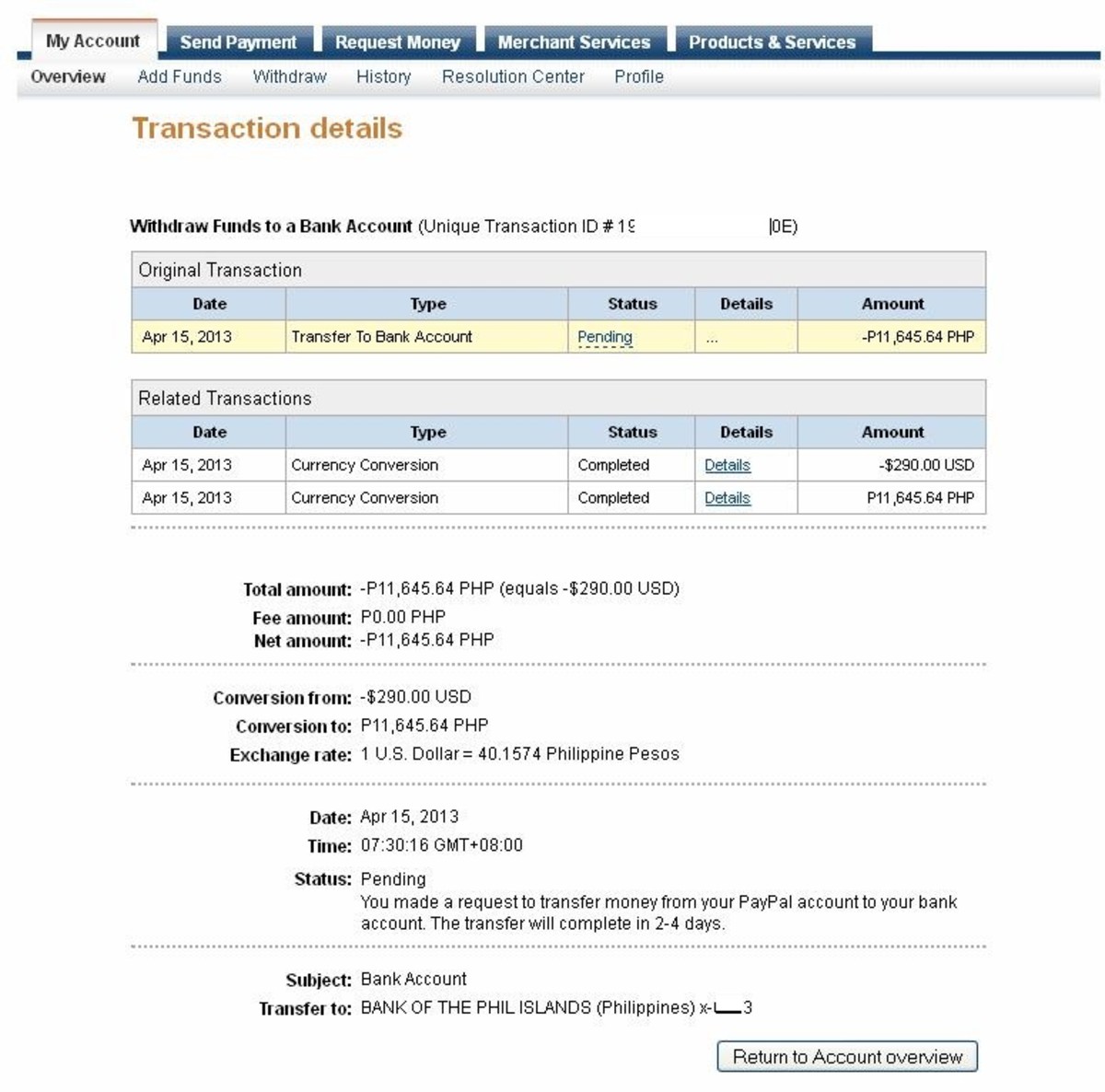The height and width of the screenshot is (1092, 1105).
Task: View Details of the P11,645.64 PHP conversion
Action: click(x=727, y=498)
